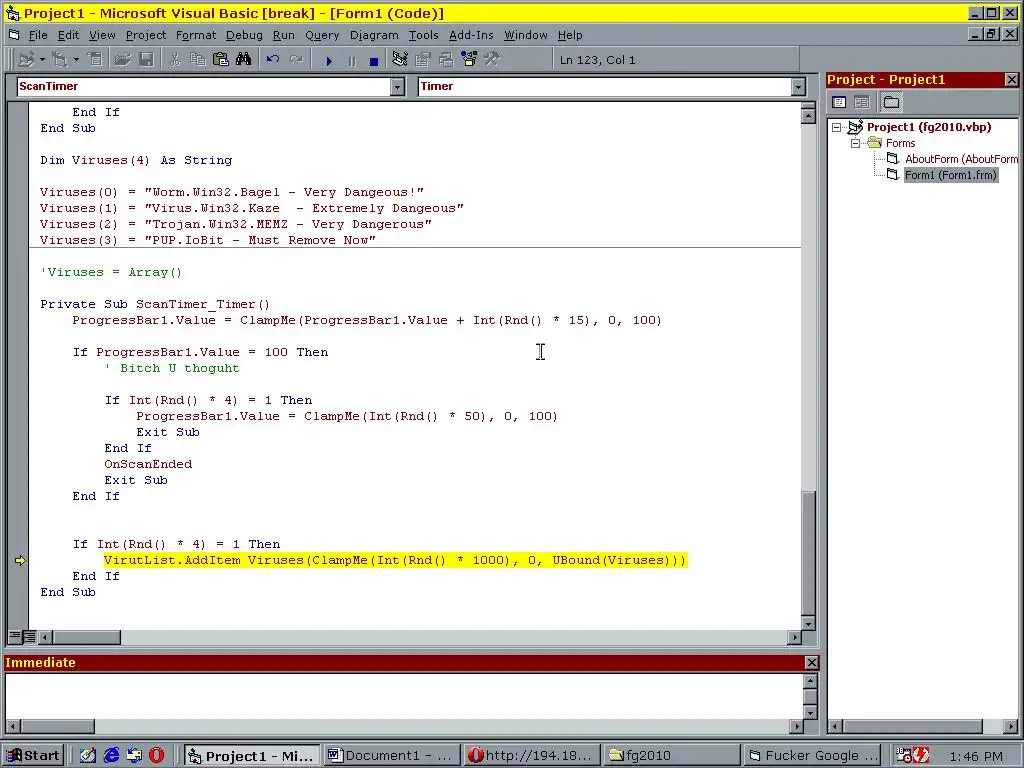Viewport: 1024px width, 768px height.
Task: Open the Edit menu
Action: click(68, 35)
